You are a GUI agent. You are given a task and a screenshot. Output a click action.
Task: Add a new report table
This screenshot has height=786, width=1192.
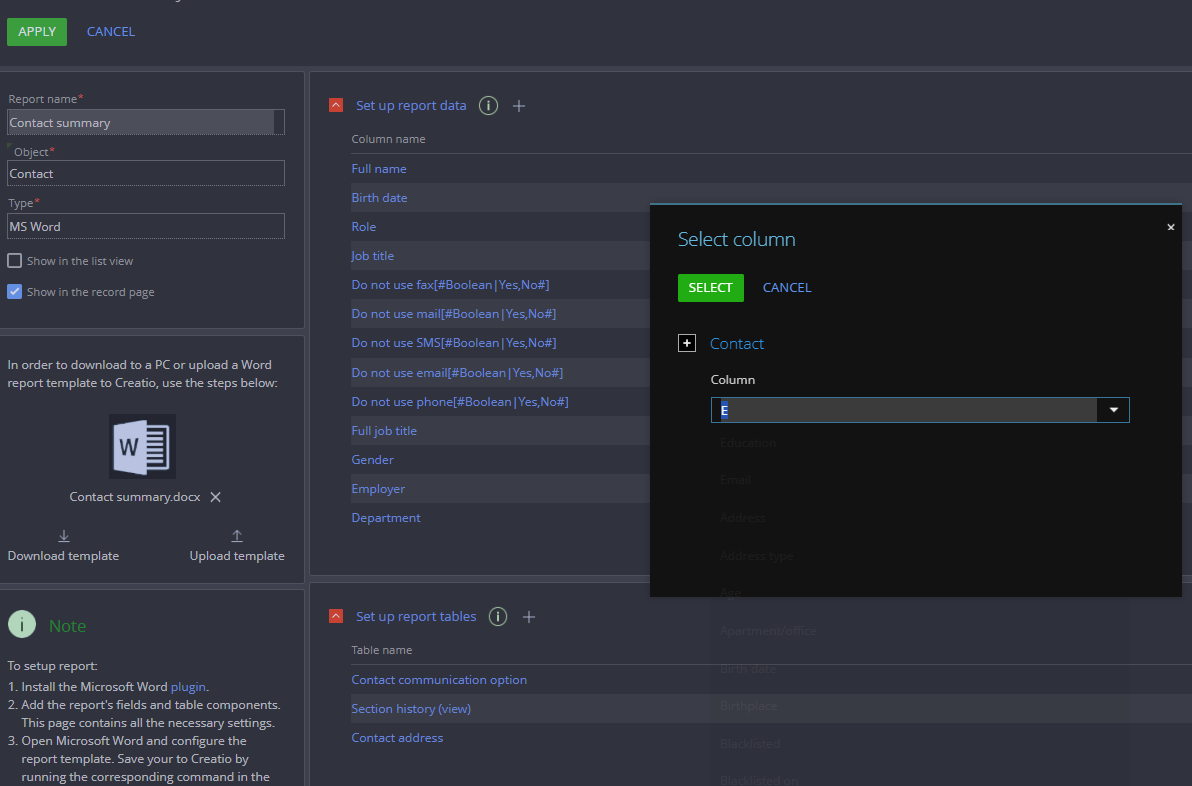pyautogui.click(x=529, y=617)
